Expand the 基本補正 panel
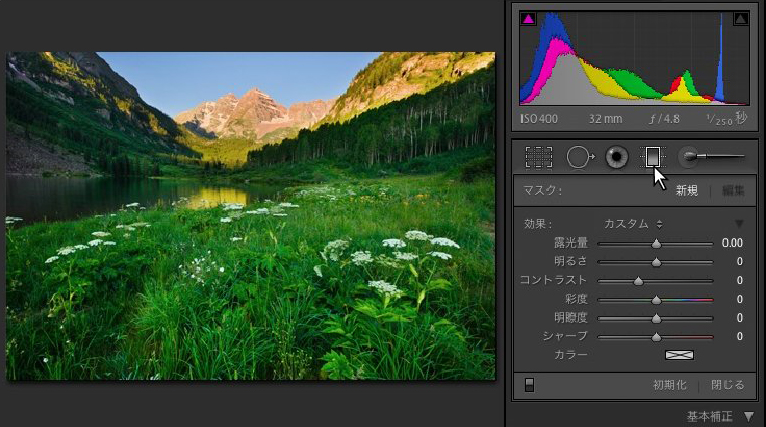Viewport: 766px width, 427px height. coord(748,416)
